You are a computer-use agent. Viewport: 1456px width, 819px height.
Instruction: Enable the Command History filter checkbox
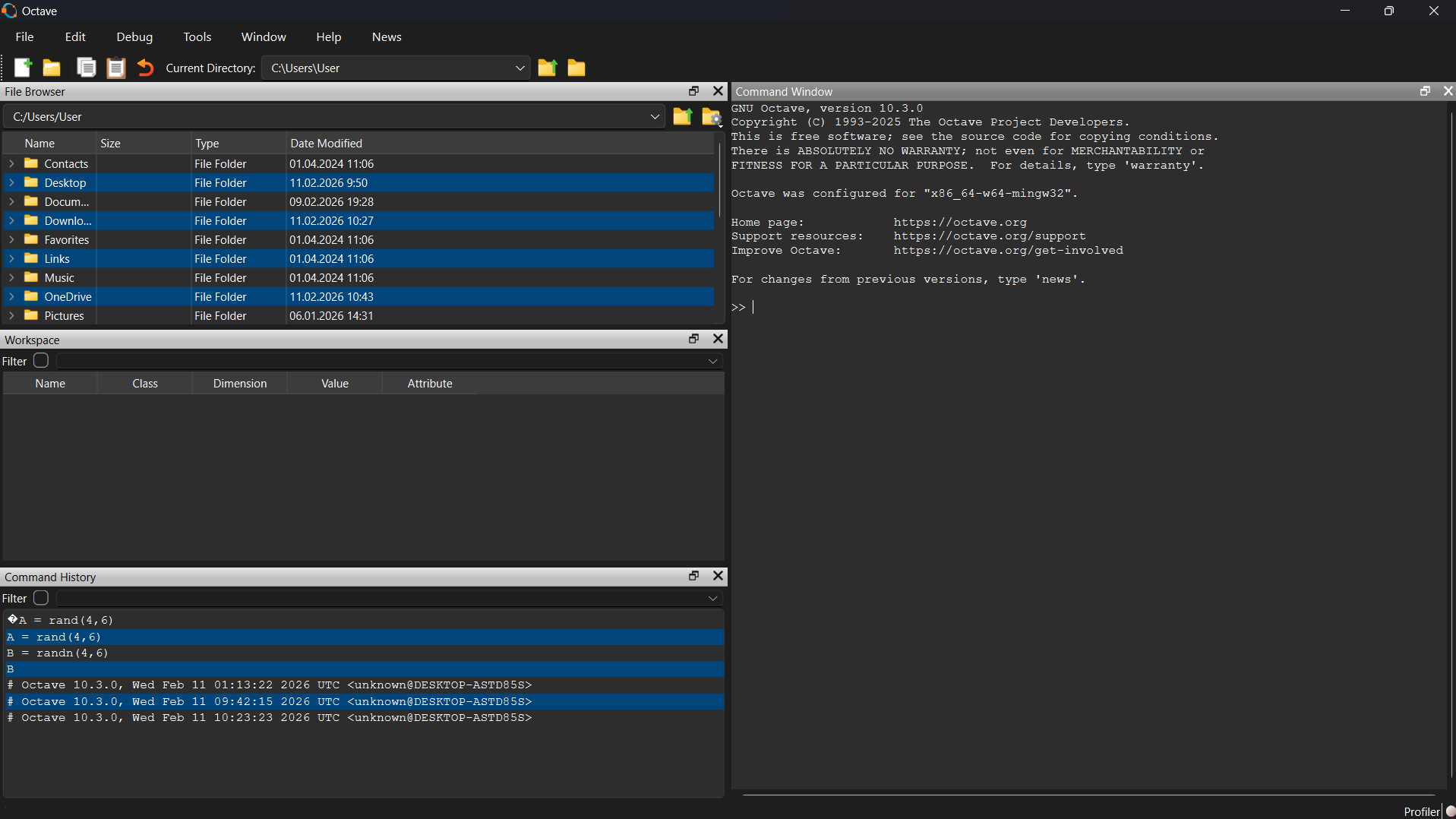point(41,598)
